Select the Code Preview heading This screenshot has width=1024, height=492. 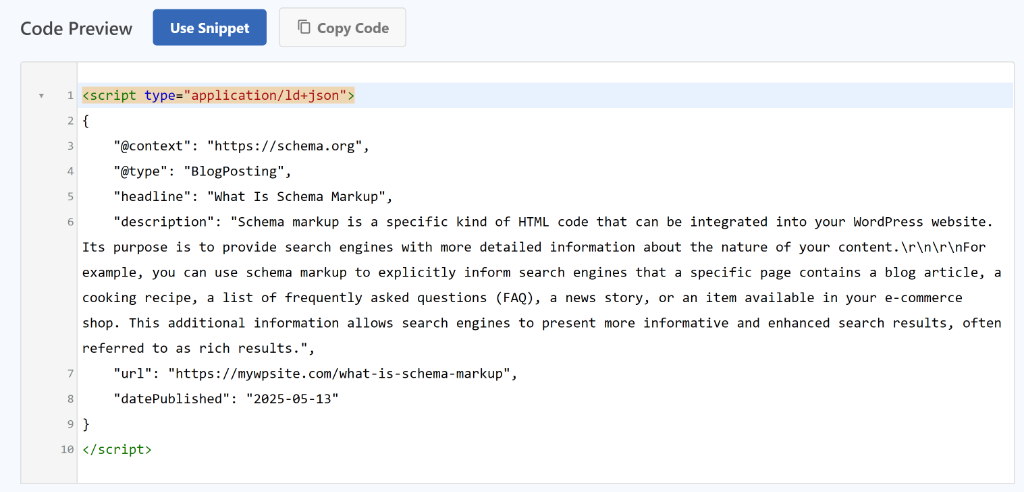[x=76, y=29]
